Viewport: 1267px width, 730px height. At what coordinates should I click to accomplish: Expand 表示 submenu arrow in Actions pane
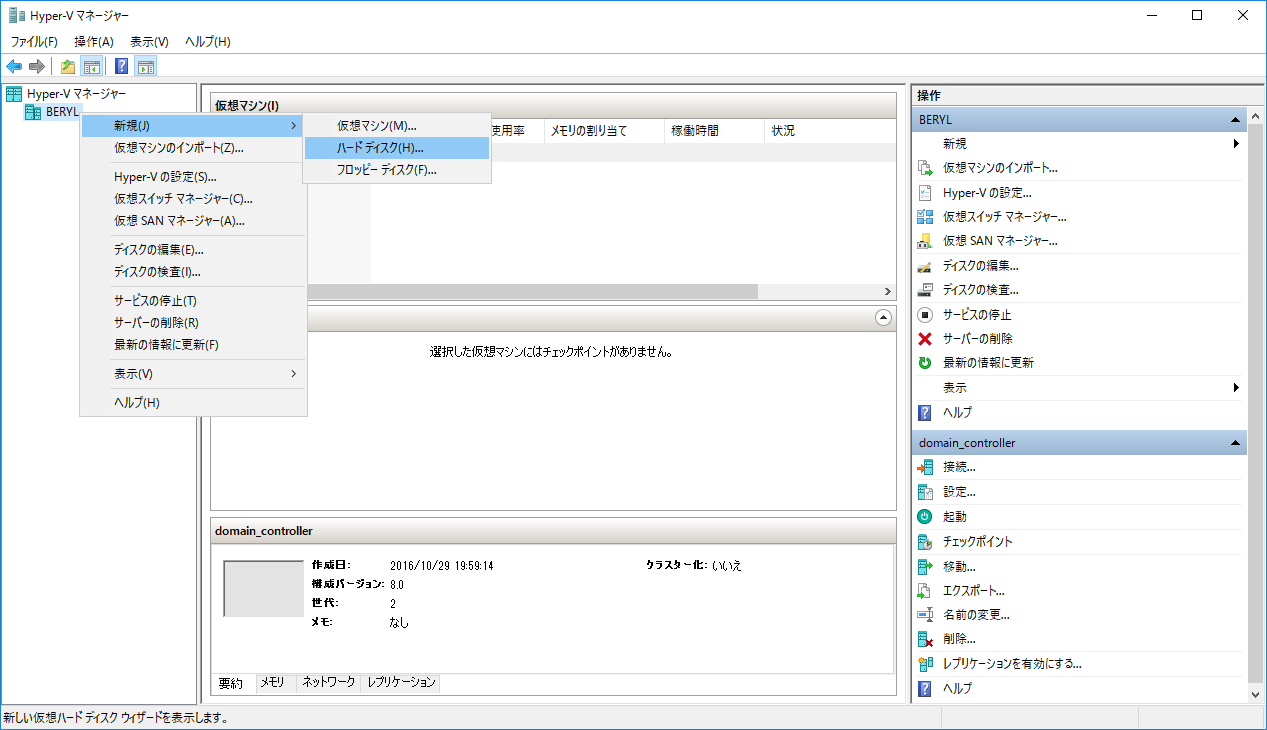click(1236, 388)
